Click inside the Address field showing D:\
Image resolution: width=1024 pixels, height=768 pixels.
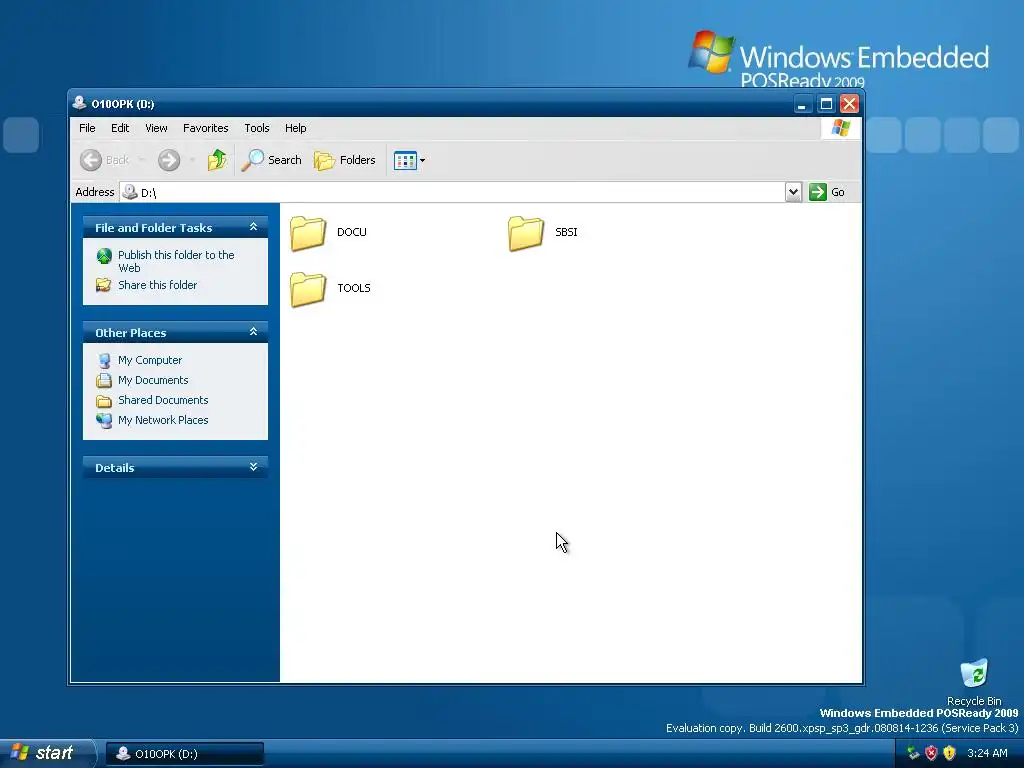452,192
